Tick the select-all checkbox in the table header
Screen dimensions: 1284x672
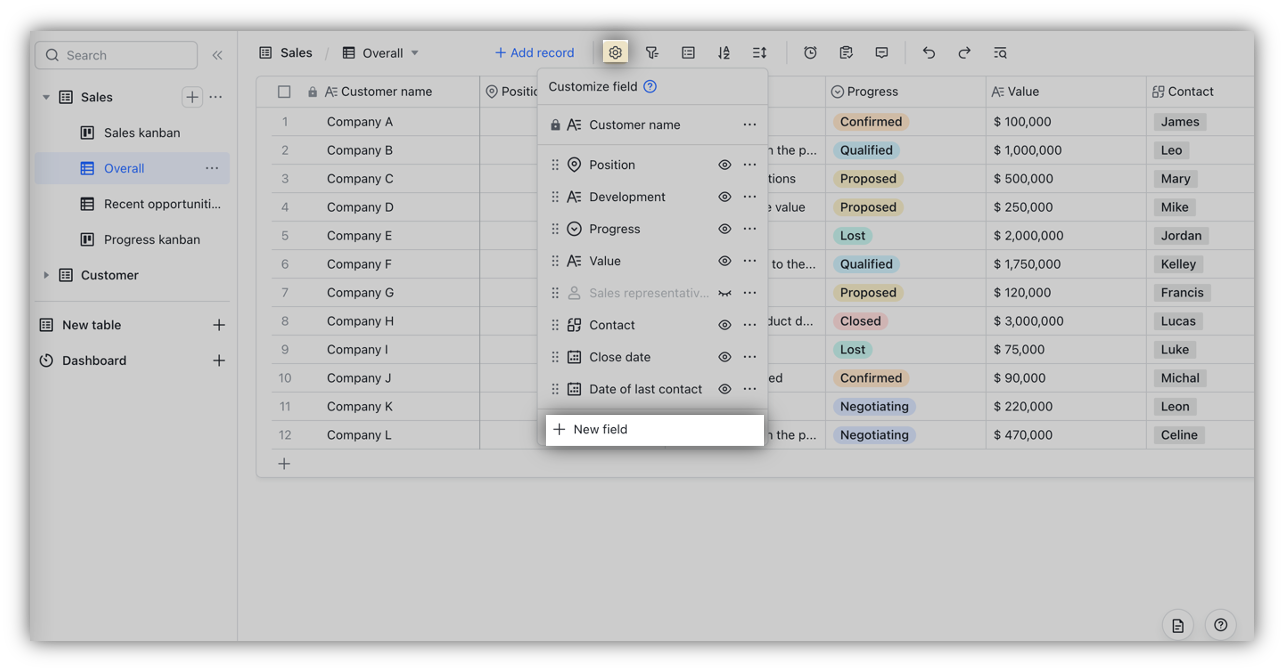click(x=284, y=91)
